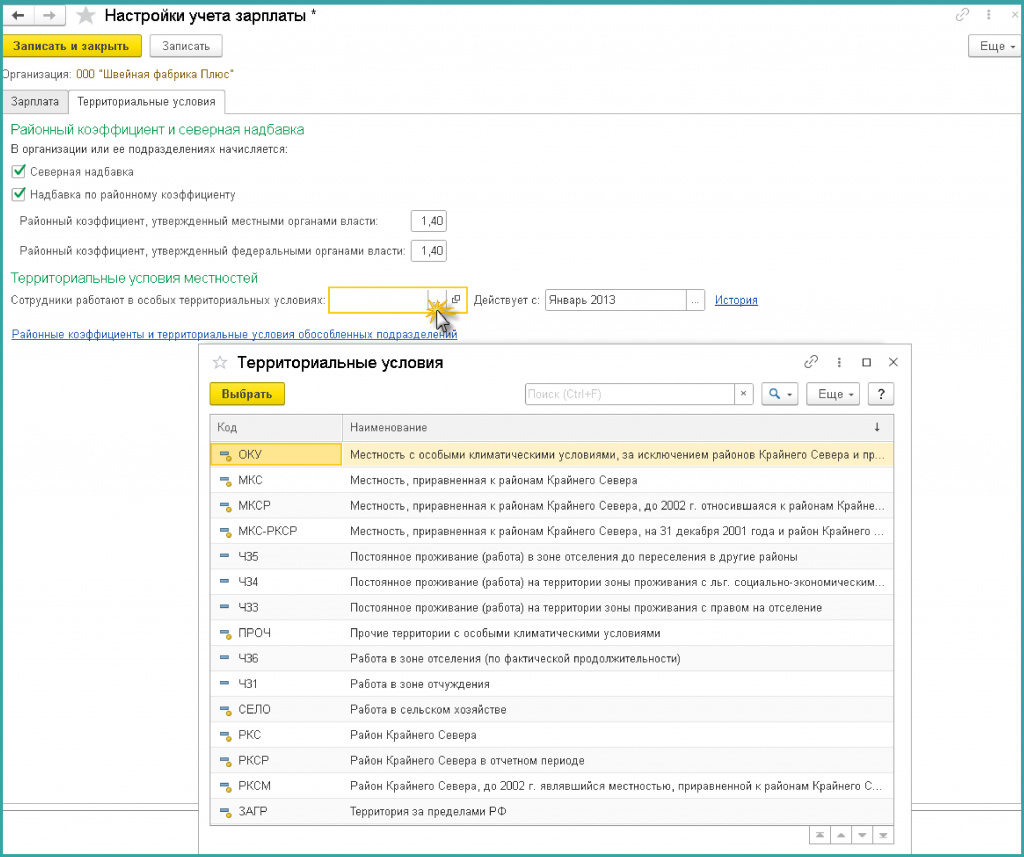This screenshot has width=1024, height=857.
Task: Expand the Еще menu in main window
Action: click(x=995, y=46)
